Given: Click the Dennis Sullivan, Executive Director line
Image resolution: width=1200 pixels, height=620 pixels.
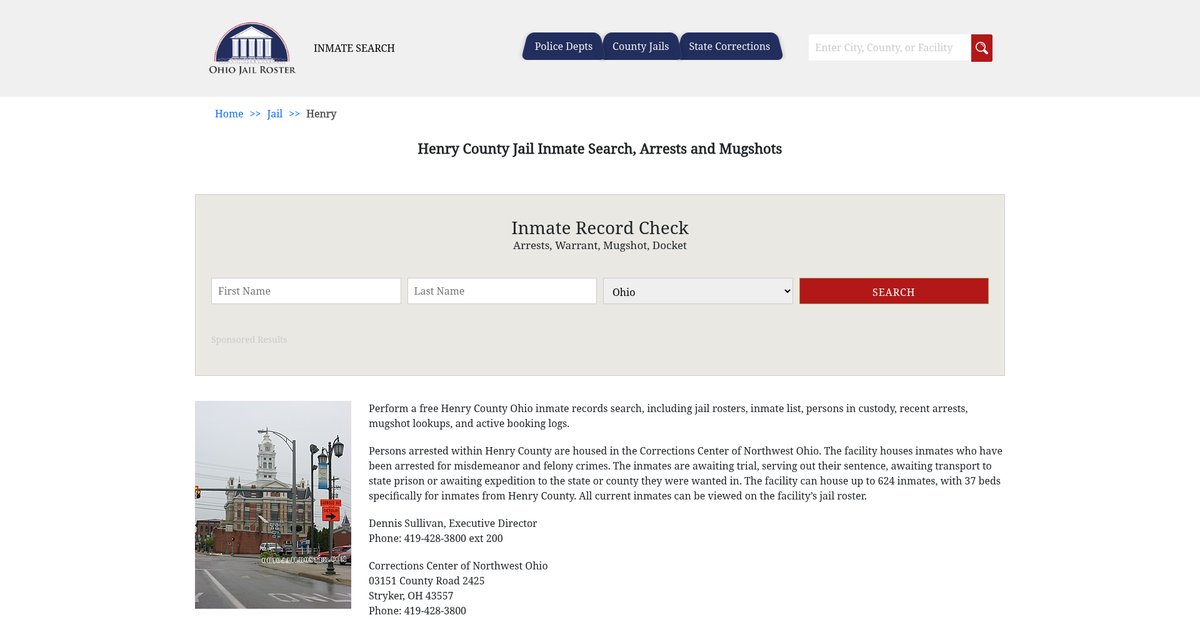Looking at the screenshot, I should [x=453, y=524].
